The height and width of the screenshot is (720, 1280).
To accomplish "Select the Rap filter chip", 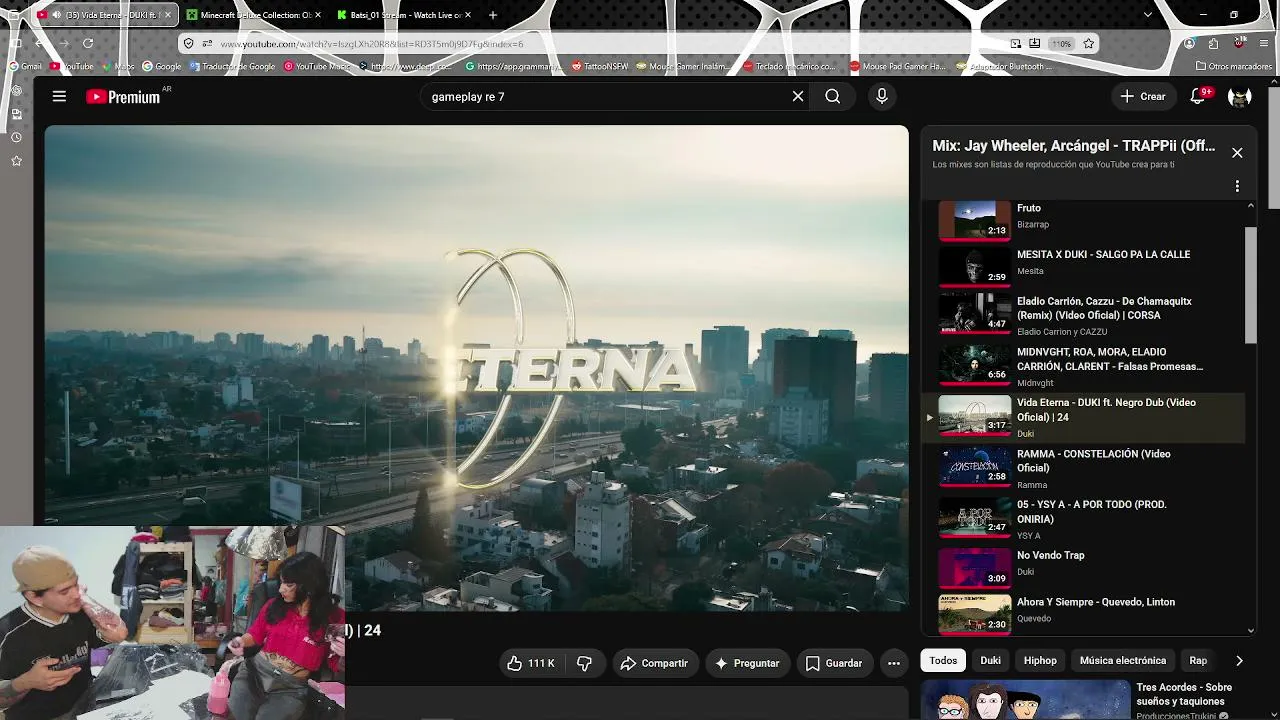I will tap(1198, 660).
